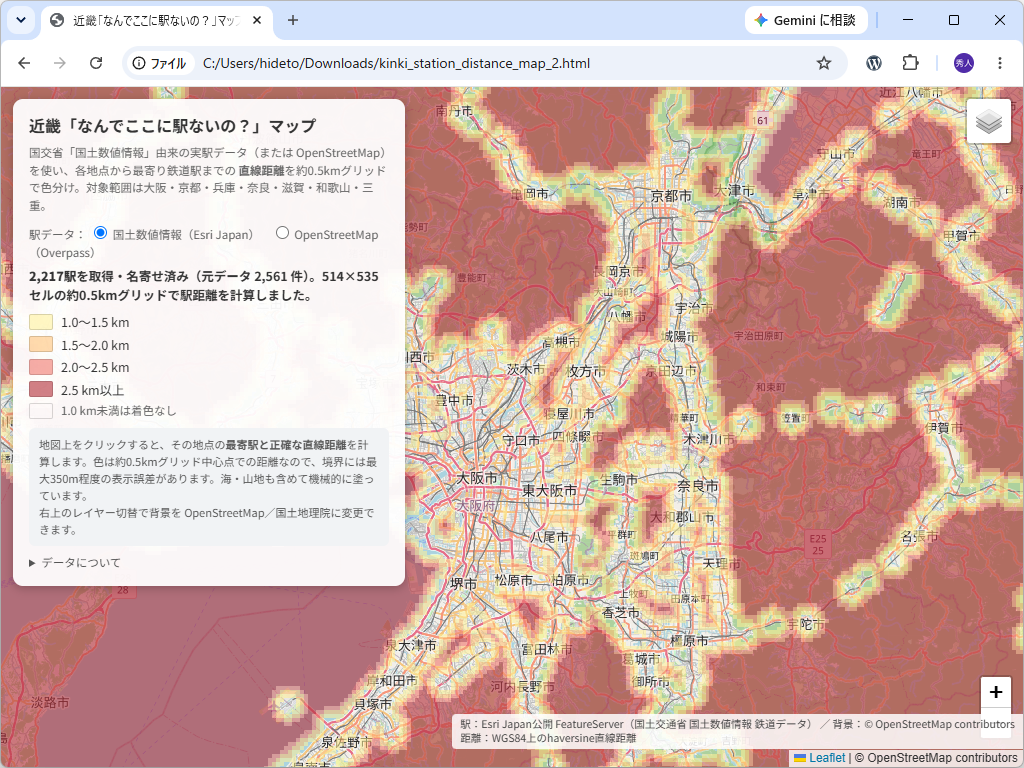Click the 木津川市 label on the map

(709, 439)
